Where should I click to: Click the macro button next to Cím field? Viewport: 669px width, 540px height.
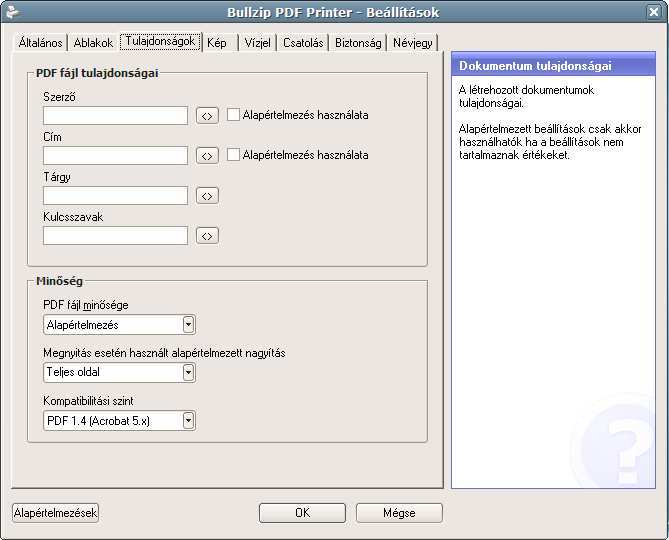[207, 156]
